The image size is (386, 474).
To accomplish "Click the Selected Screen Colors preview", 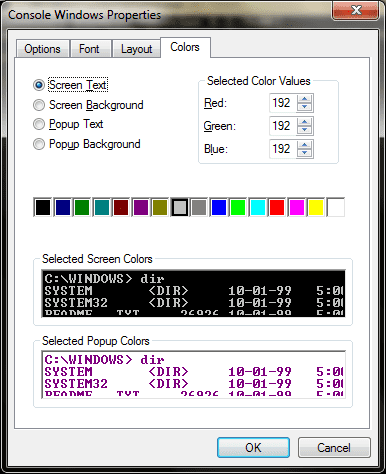I will coord(194,293).
